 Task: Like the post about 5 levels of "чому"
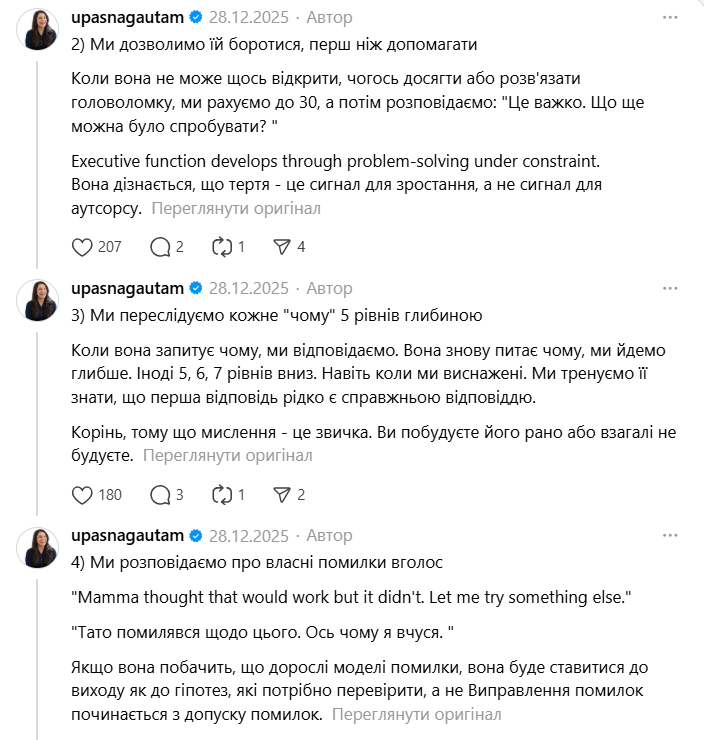click(84, 495)
